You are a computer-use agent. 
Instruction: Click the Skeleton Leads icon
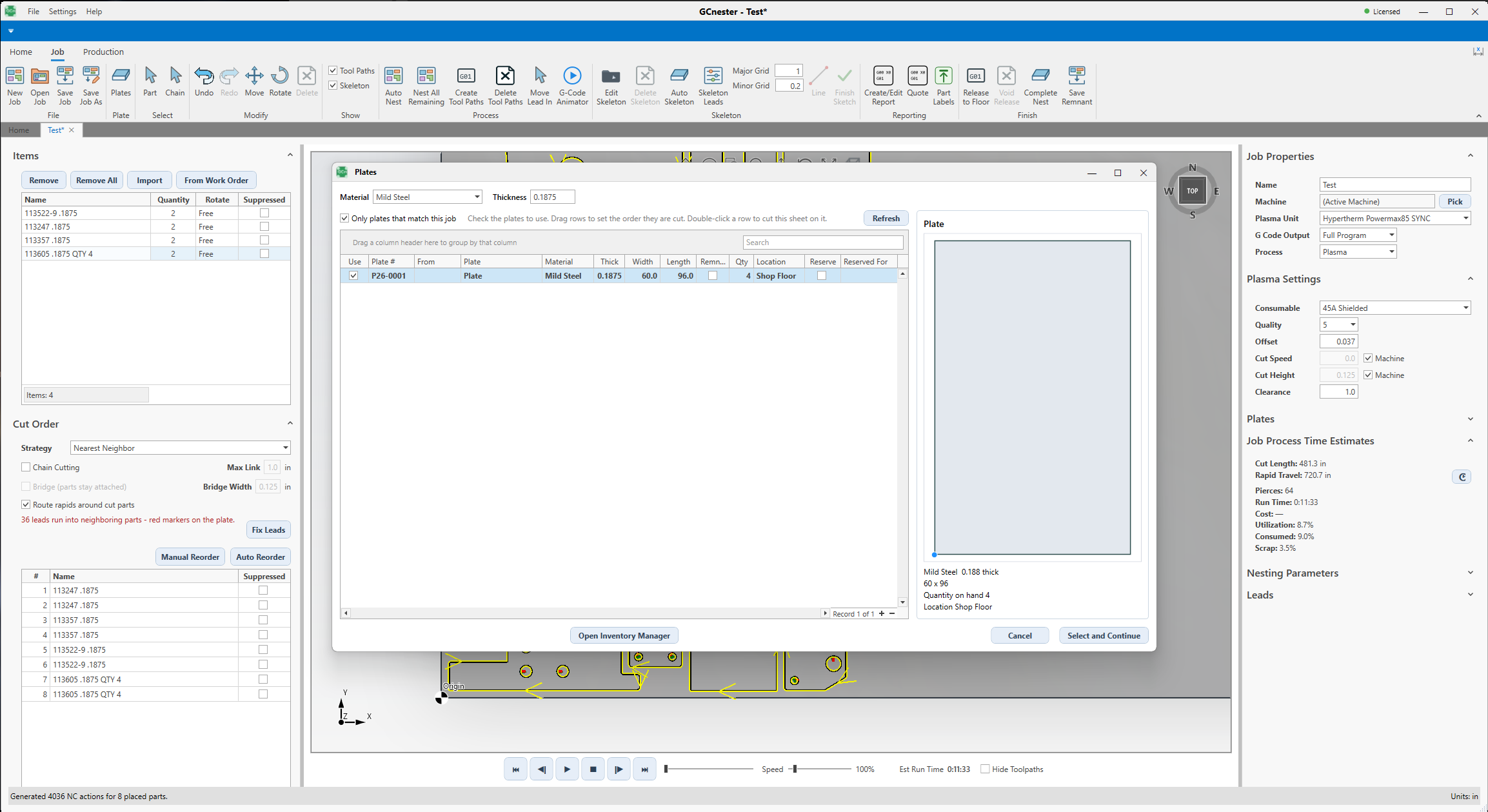pos(713,85)
